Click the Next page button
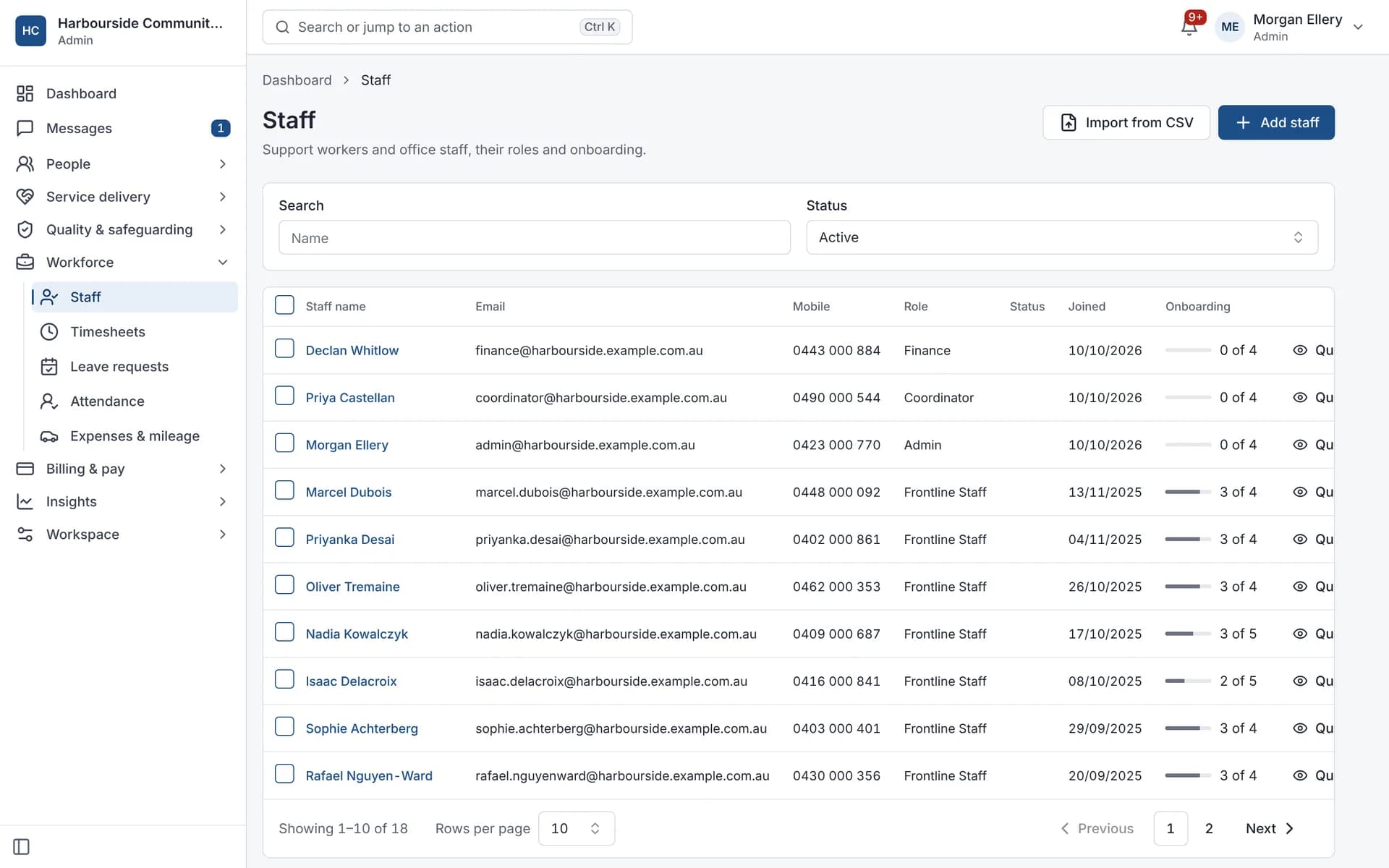The image size is (1389, 868). coord(1270,828)
